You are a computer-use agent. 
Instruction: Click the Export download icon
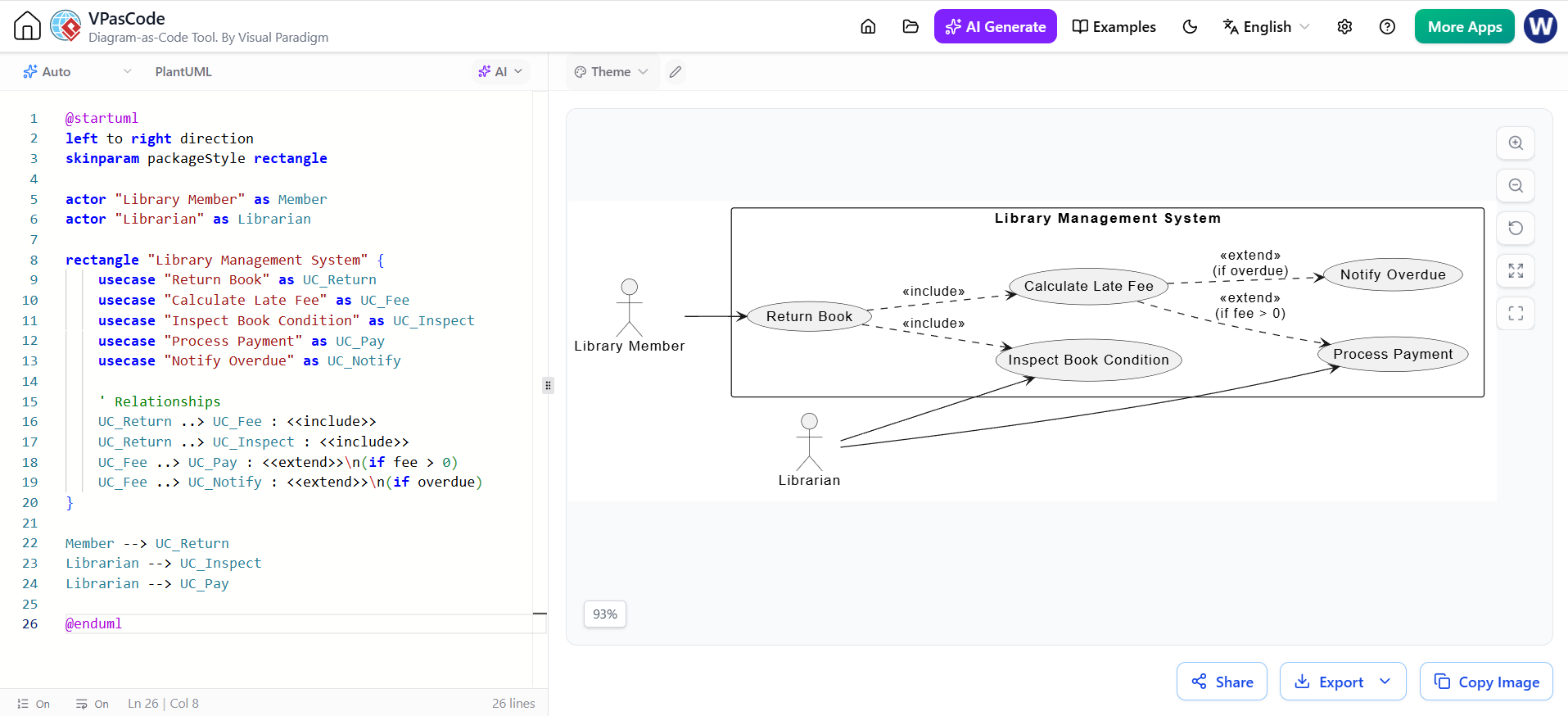[1302, 682]
